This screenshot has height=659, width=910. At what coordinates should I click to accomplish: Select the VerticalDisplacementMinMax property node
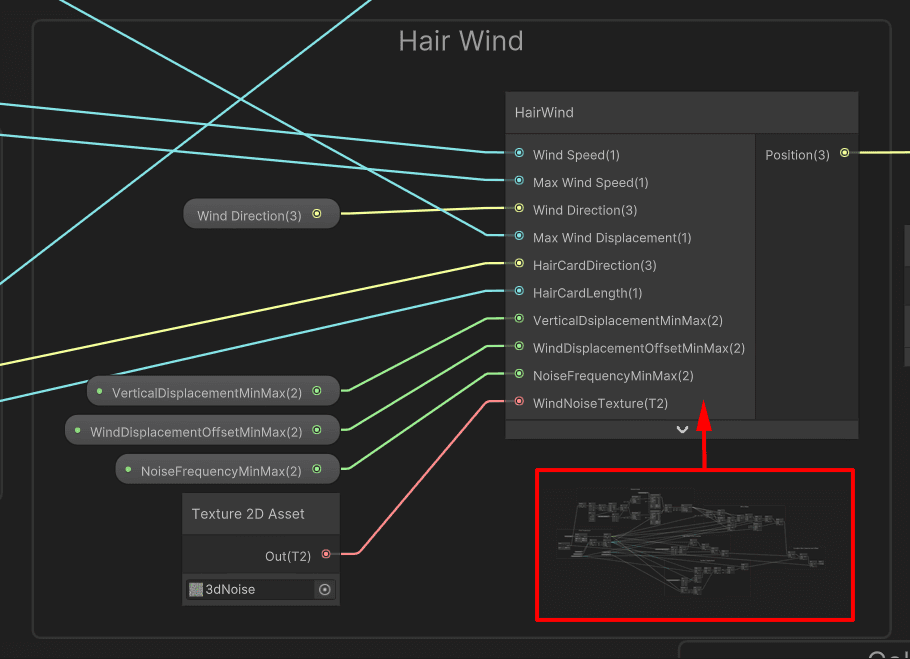(x=214, y=392)
